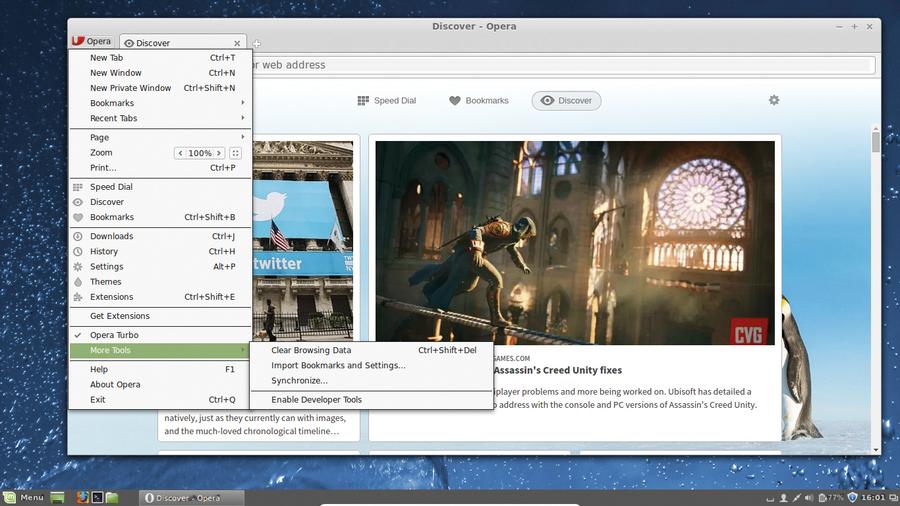
Task: Select About Opera
Action: coord(161,384)
